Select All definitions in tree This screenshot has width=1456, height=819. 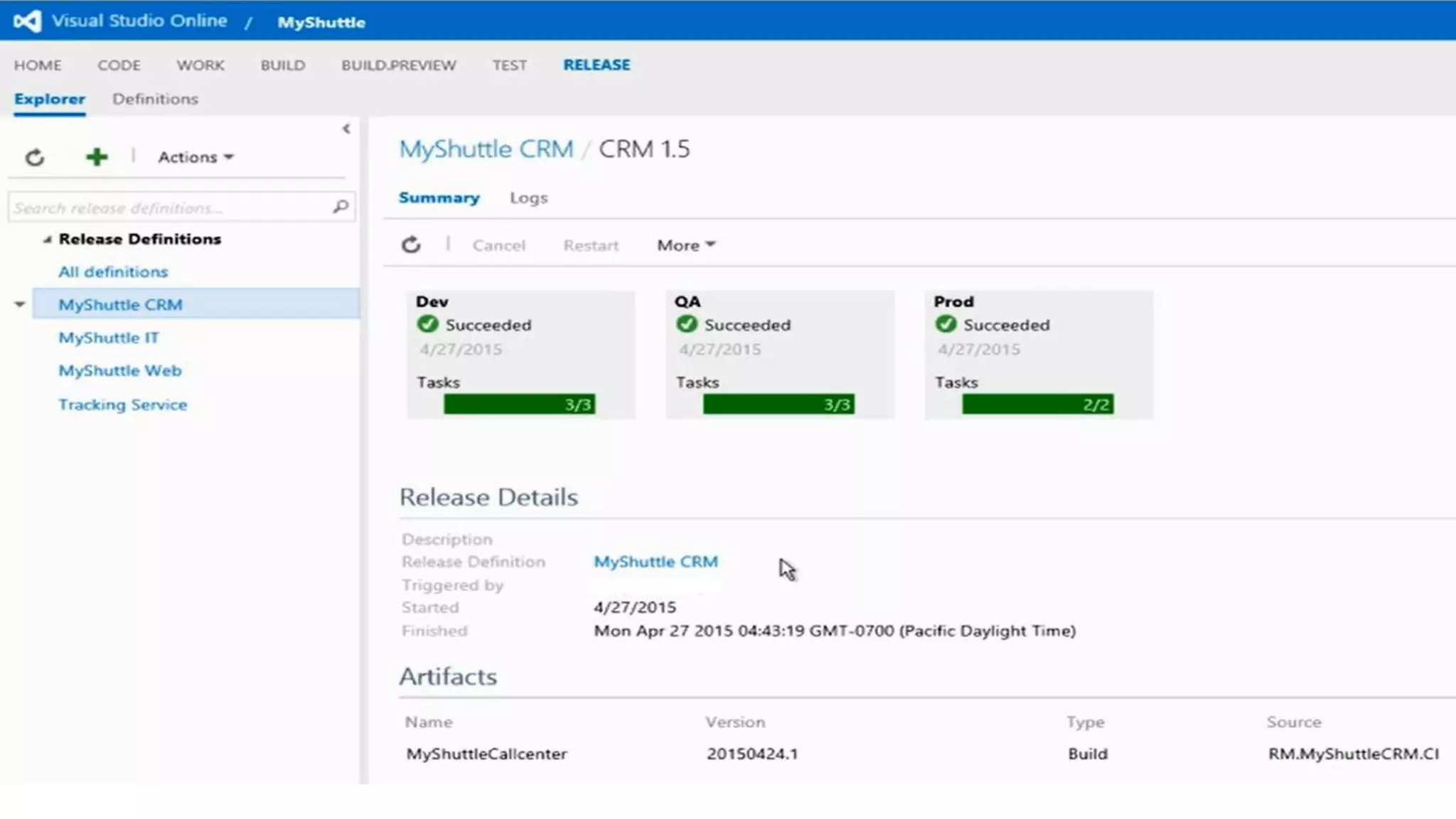click(113, 272)
